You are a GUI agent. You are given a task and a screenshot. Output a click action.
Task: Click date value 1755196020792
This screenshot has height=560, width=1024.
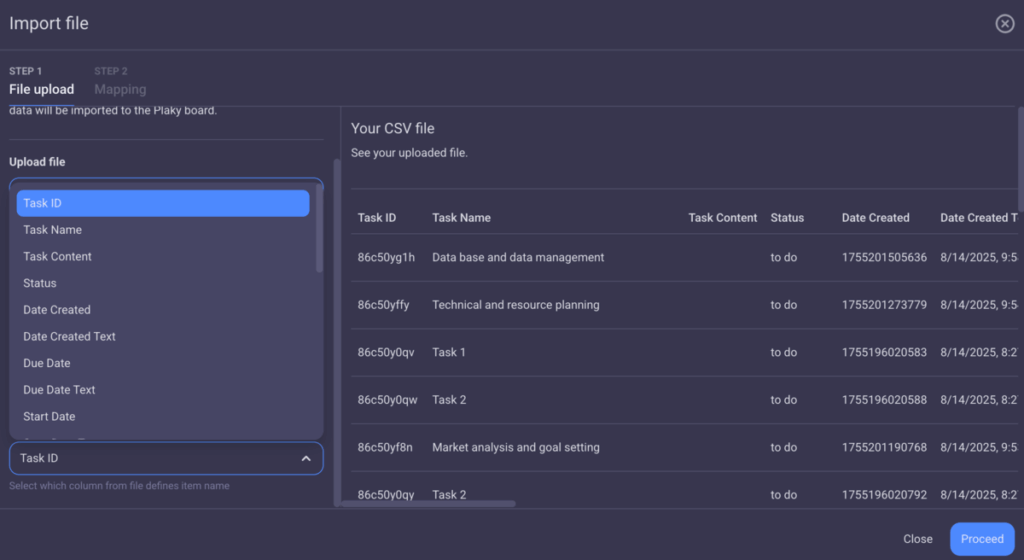pyautogui.click(x=884, y=495)
